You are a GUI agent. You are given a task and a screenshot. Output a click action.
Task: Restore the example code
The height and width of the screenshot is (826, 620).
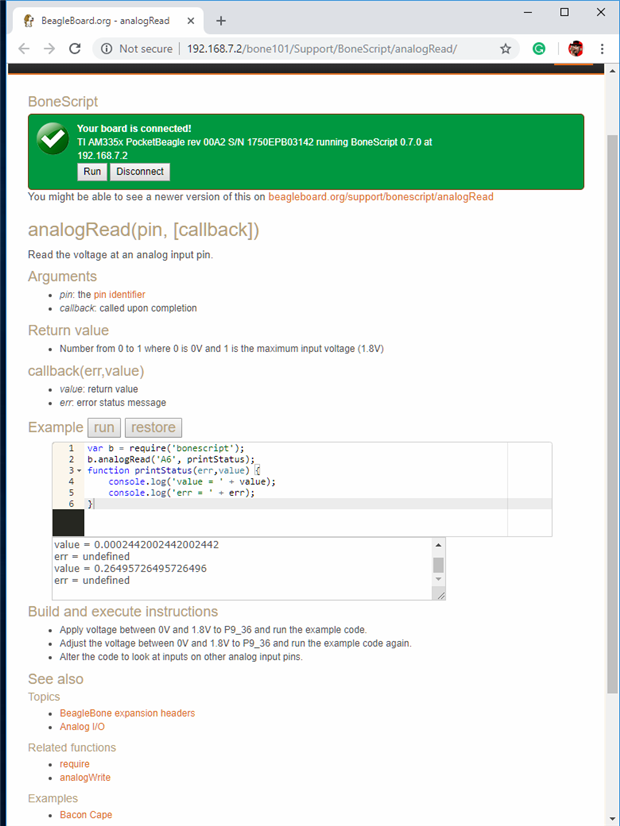coord(153,427)
